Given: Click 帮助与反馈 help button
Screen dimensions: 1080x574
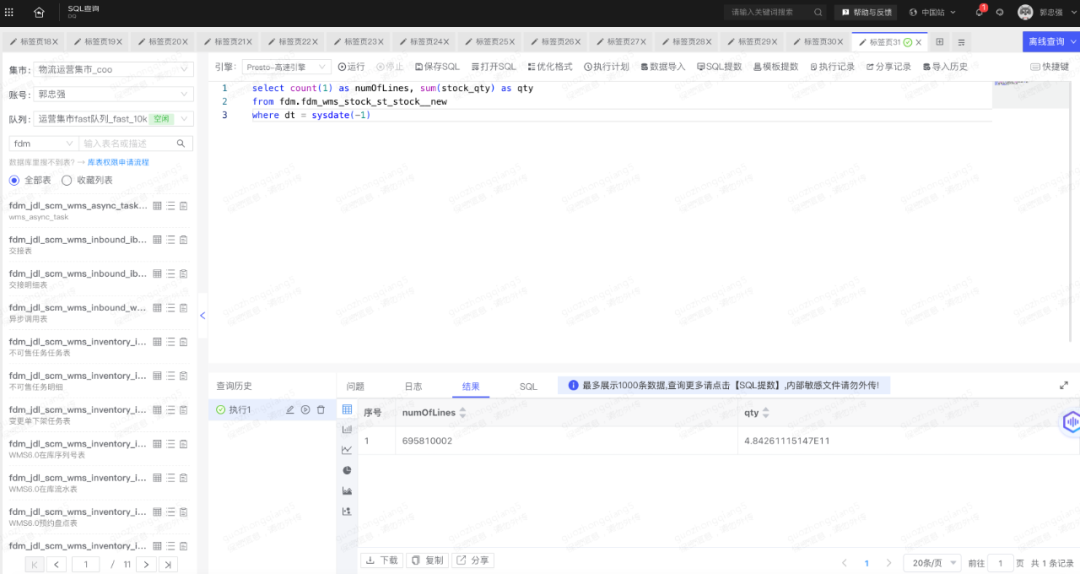Looking at the screenshot, I should [x=866, y=12].
